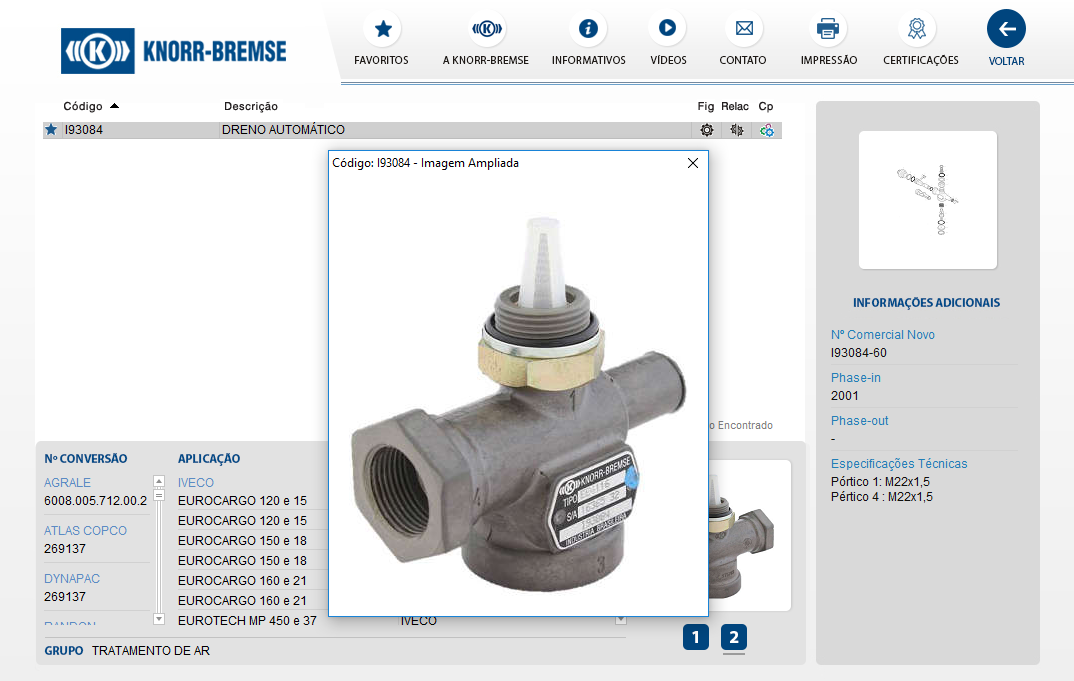Image resolution: width=1074 pixels, height=681 pixels.
Task: Close the Imagem Ampliada popup
Action: tap(693, 163)
